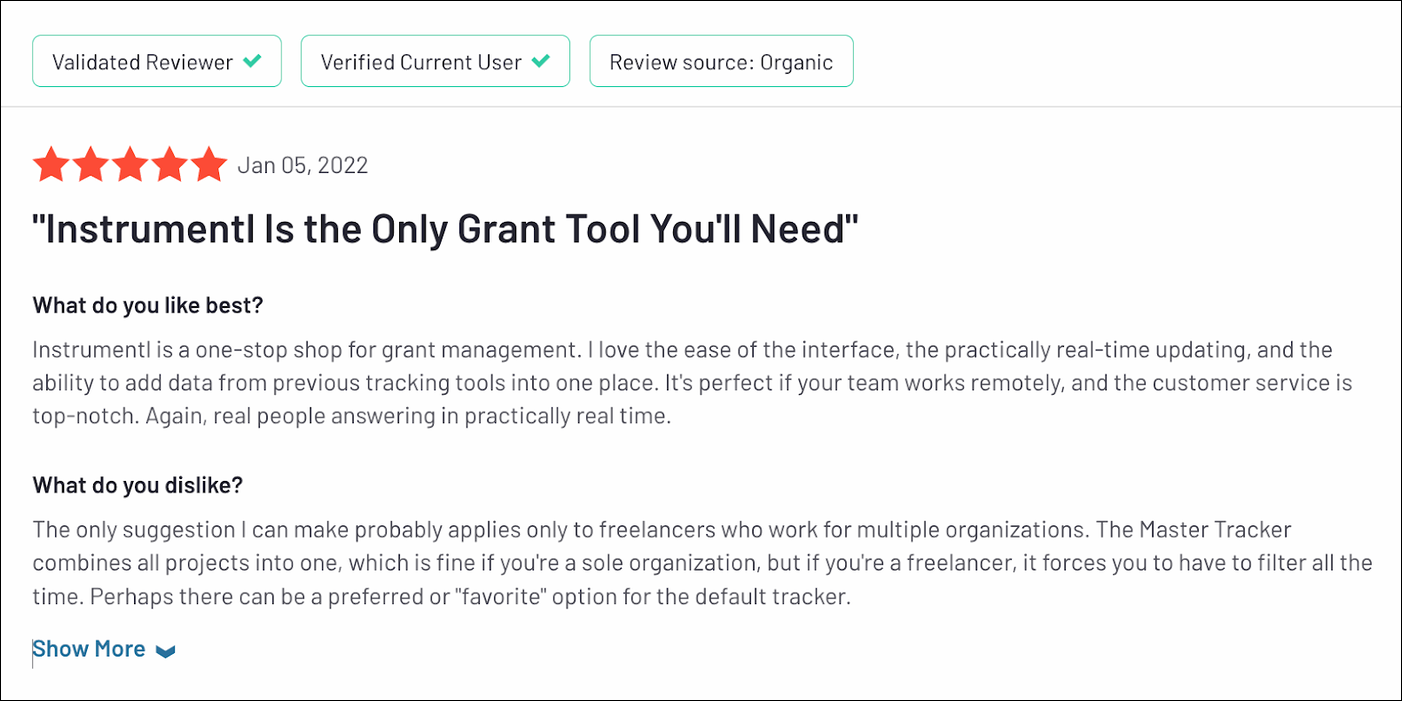Click the five-star rating
The height and width of the screenshot is (701, 1402).
[130, 165]
